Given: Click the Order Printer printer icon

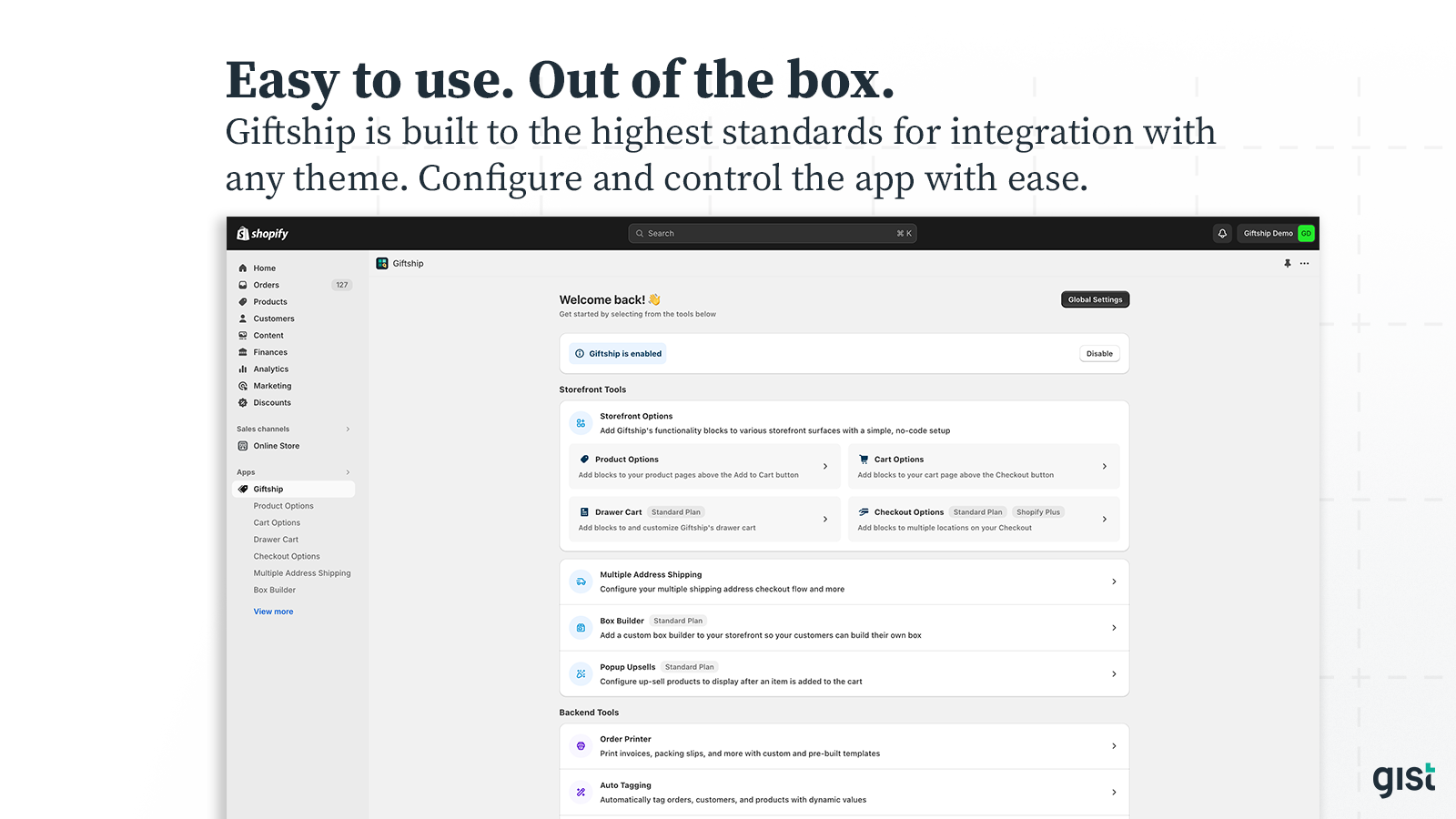Looking at the screenshot, I should (x=581, y=745).
